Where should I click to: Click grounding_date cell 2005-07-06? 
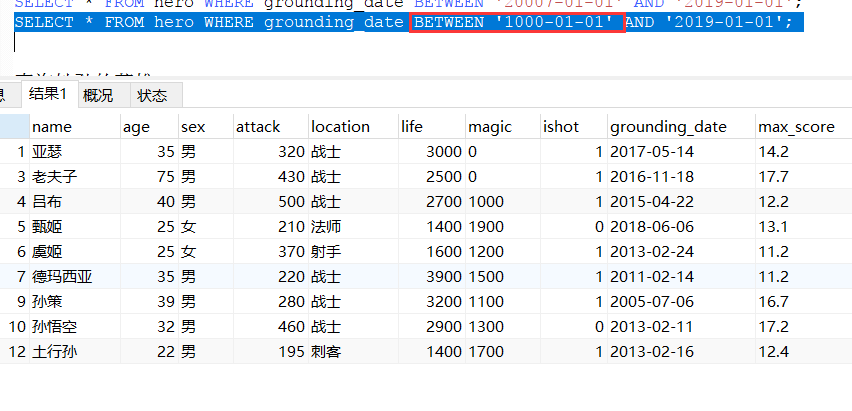tap(681, 302)
